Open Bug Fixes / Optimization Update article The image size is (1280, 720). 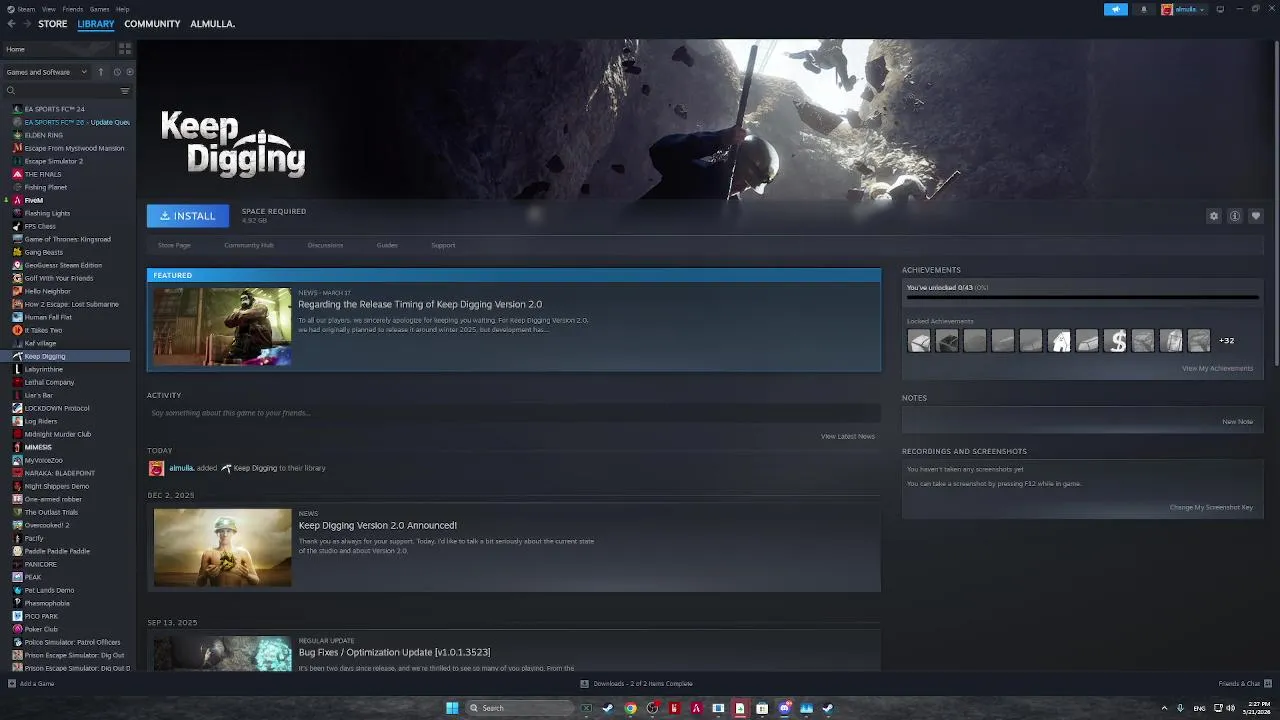point(394,652)
